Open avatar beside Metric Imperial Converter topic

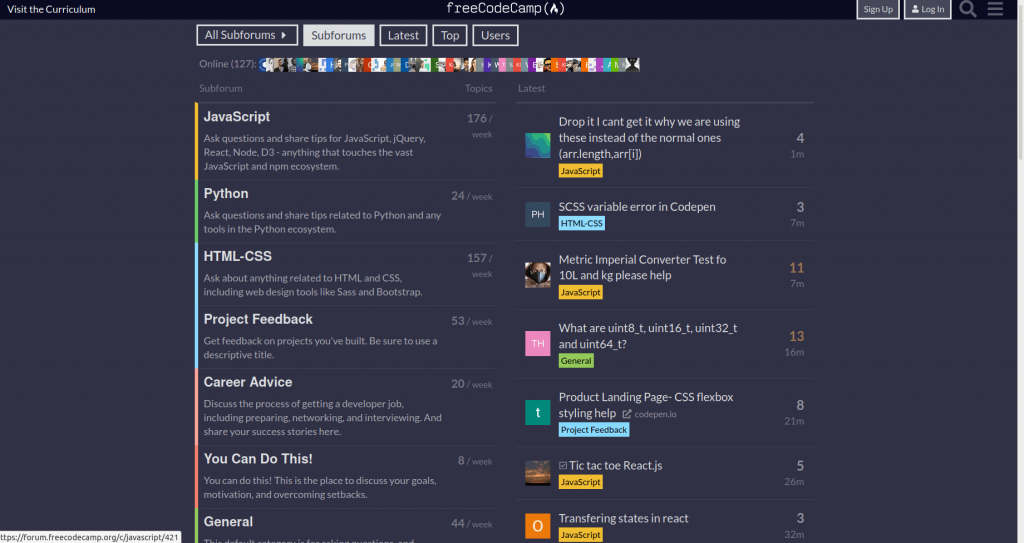pos(537,275)
